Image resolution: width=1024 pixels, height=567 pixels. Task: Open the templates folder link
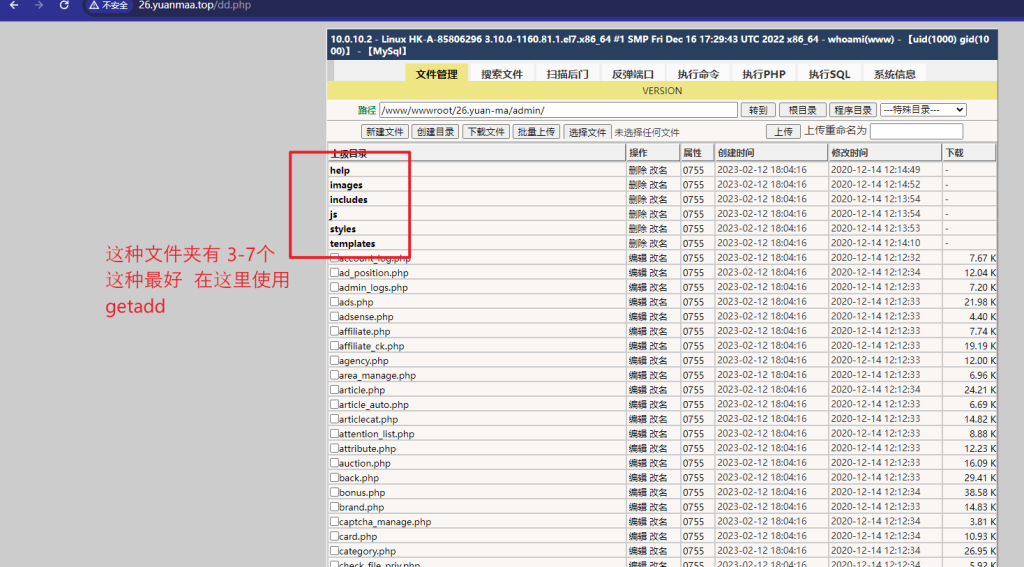(x=352, y=243)
